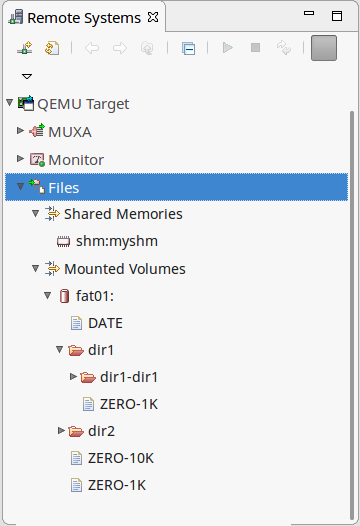Expand the dir1-dir1 folder
The image size is (360, 526).
pos(73,376)
